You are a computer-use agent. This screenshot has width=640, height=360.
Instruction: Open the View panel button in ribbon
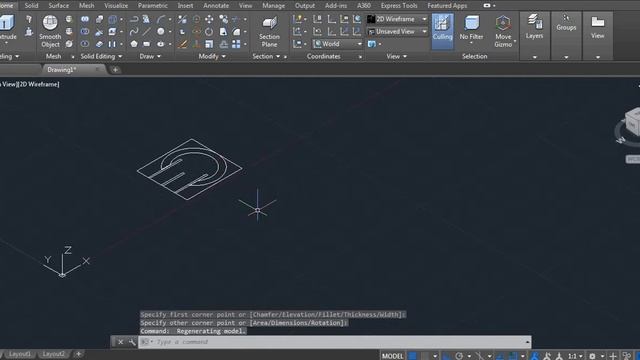(598, 27)
